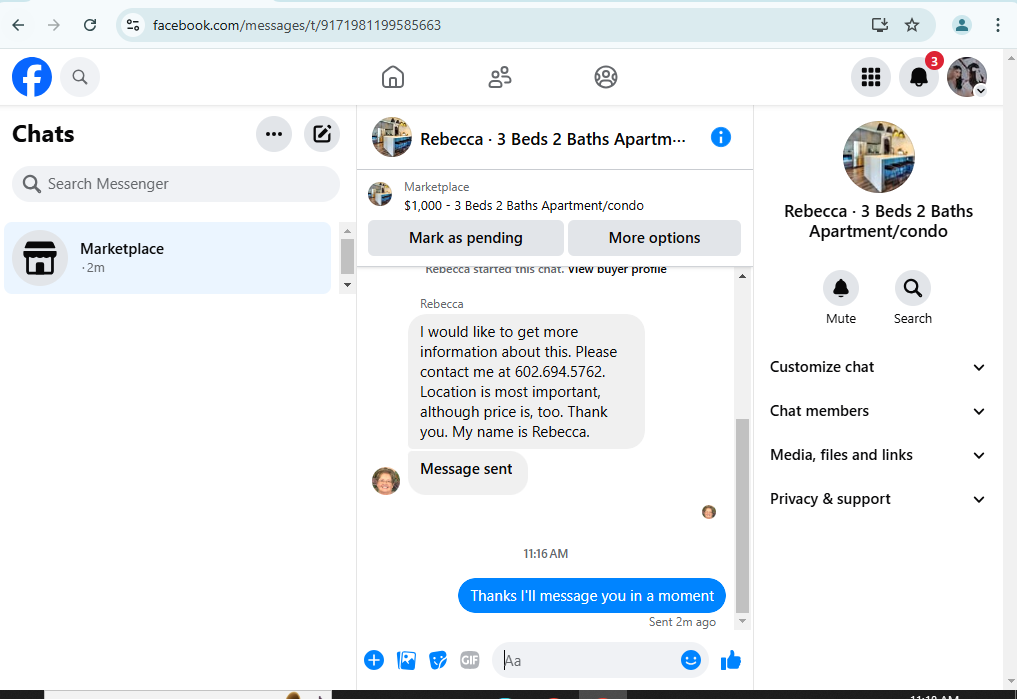Screen dimensions: 1017x699
Task: Click conversation scroll down arrow
Action: pos(743,621)
